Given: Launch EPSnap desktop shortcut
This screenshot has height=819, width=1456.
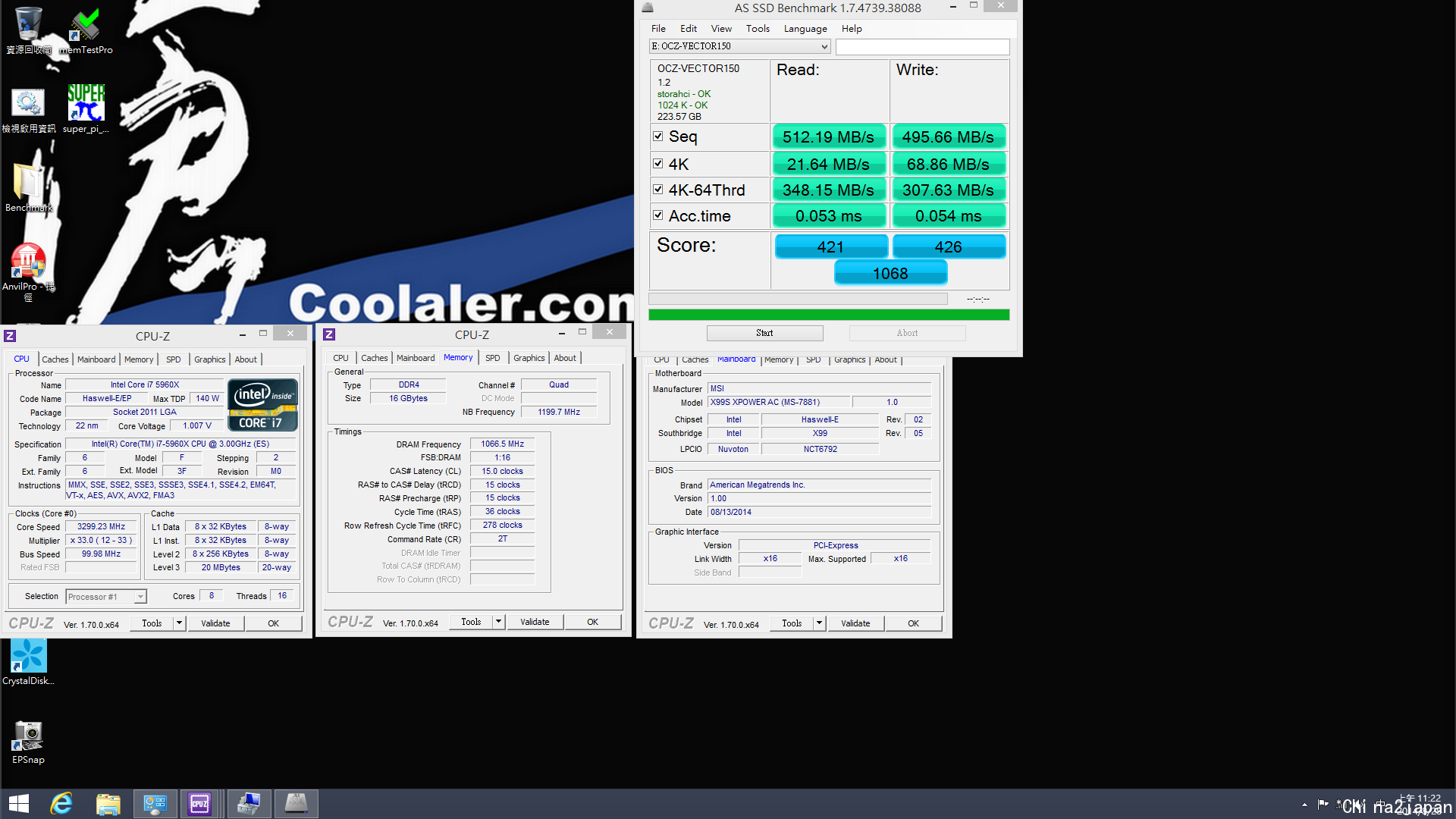Looking at the screenshot, I should tap(28, 742).
